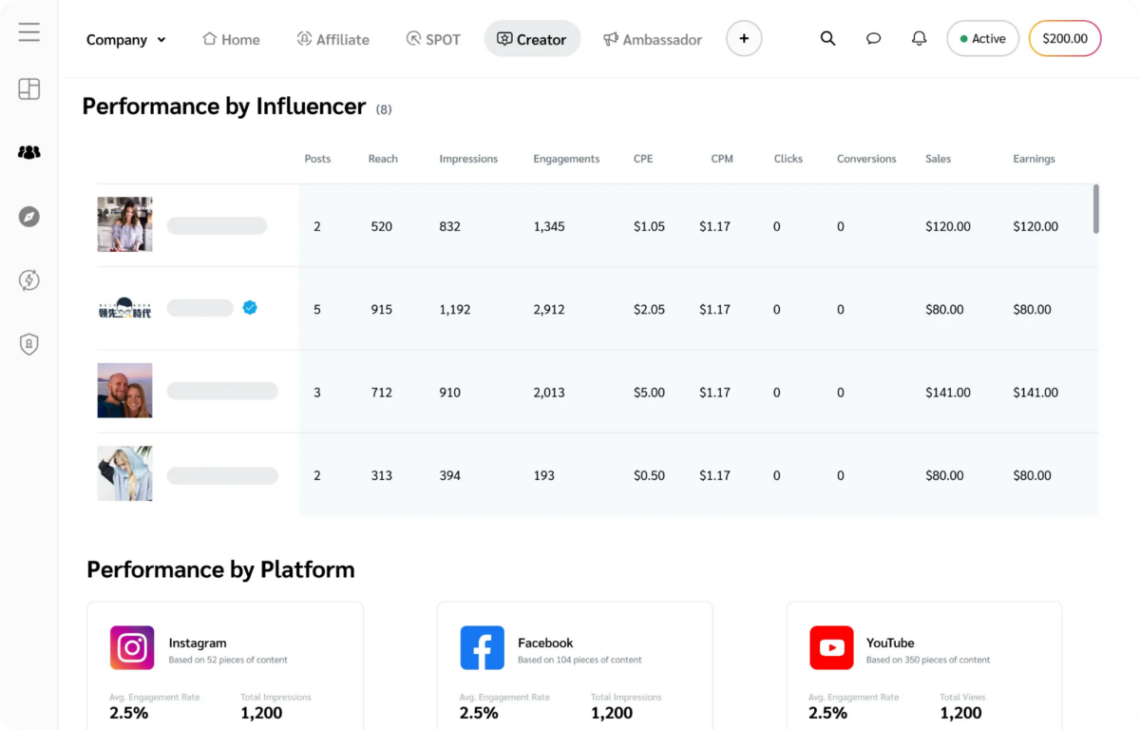Click the lightning activity icon in the sidebar

tap(29, 280)
